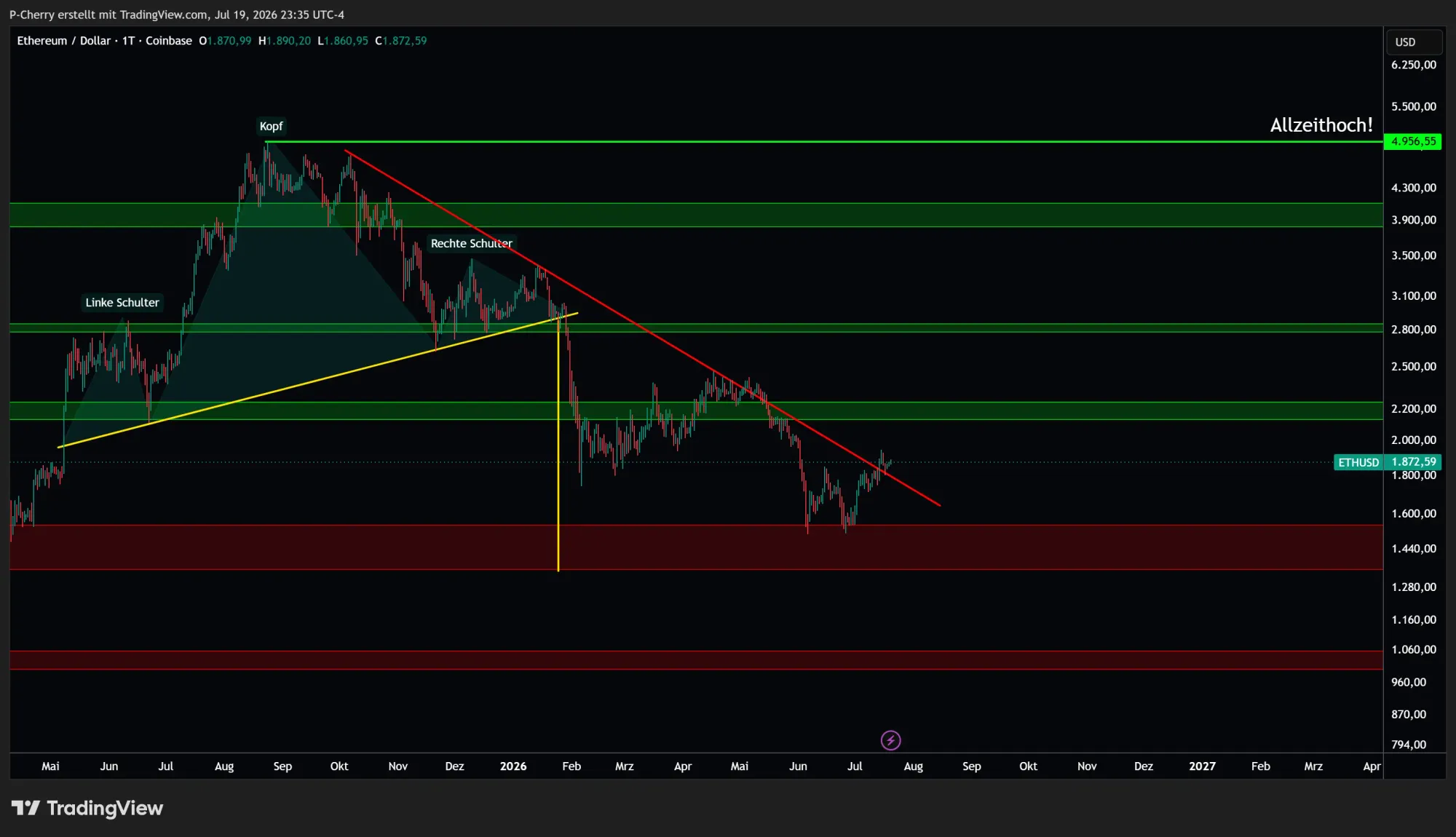Click the 5.500,00 price axis label
This screenshot has height=837, width=1456.
[x=1413, y=106]
